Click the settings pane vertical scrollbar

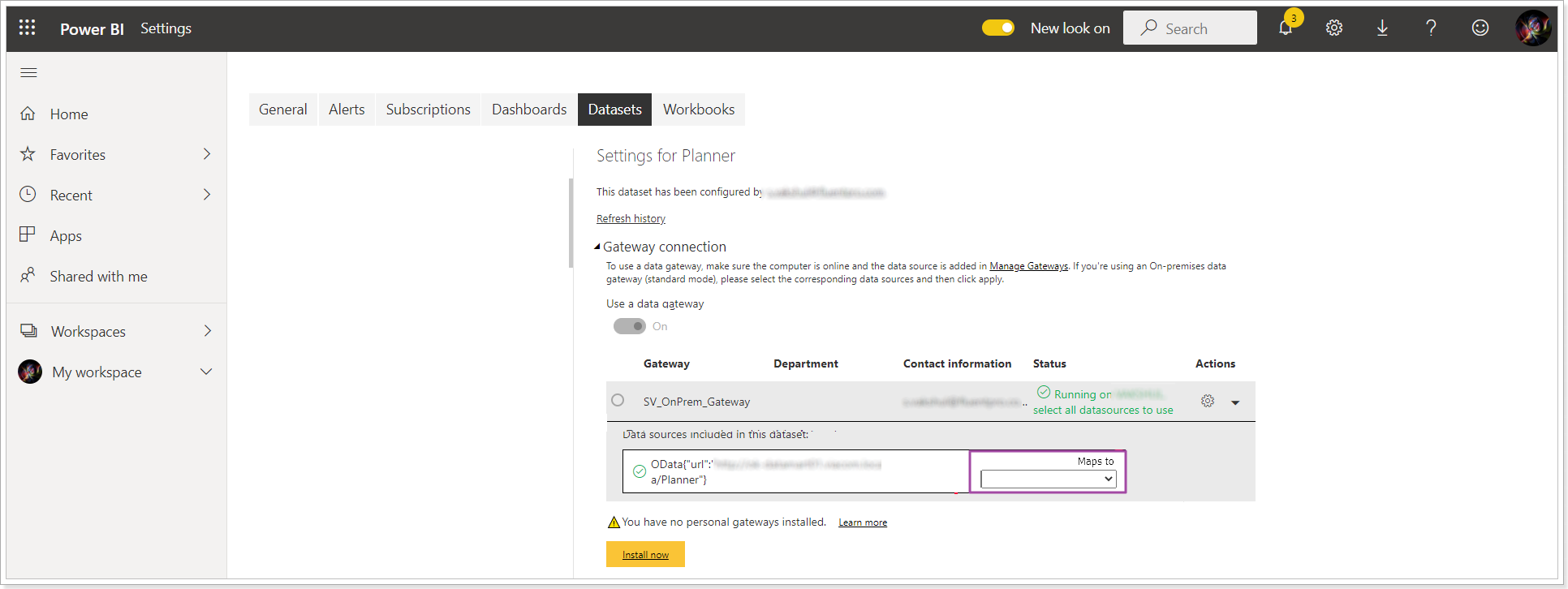(571, 223)
